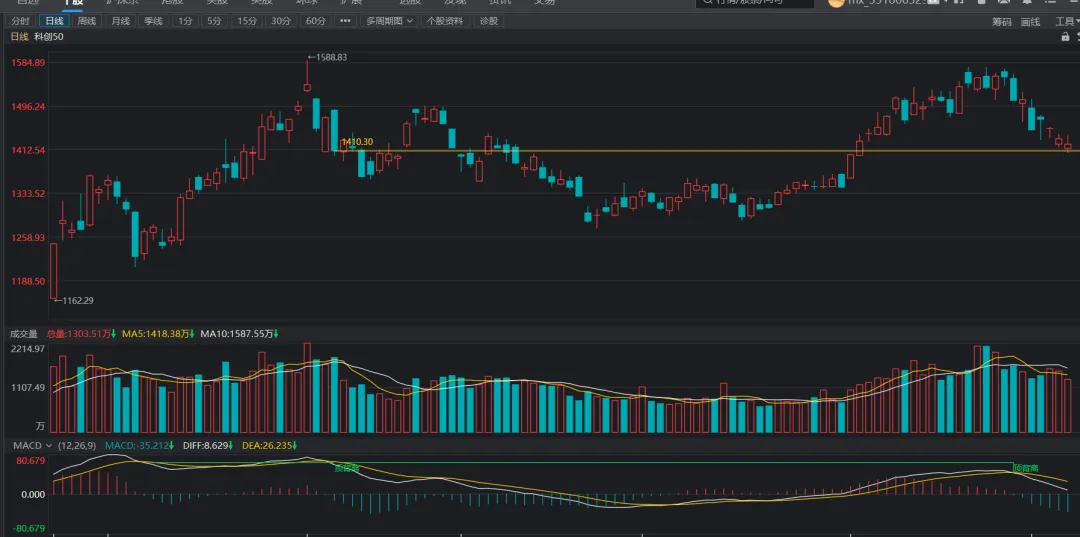Click the search box at top

[754, 3]
